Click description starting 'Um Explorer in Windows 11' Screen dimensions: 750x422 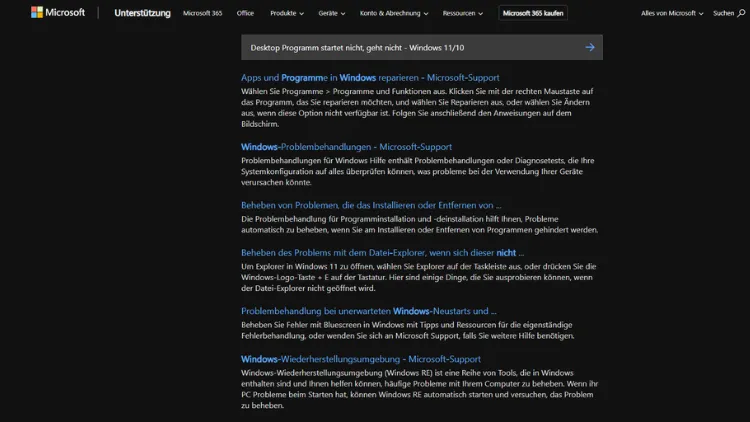[x=419, y=278]
